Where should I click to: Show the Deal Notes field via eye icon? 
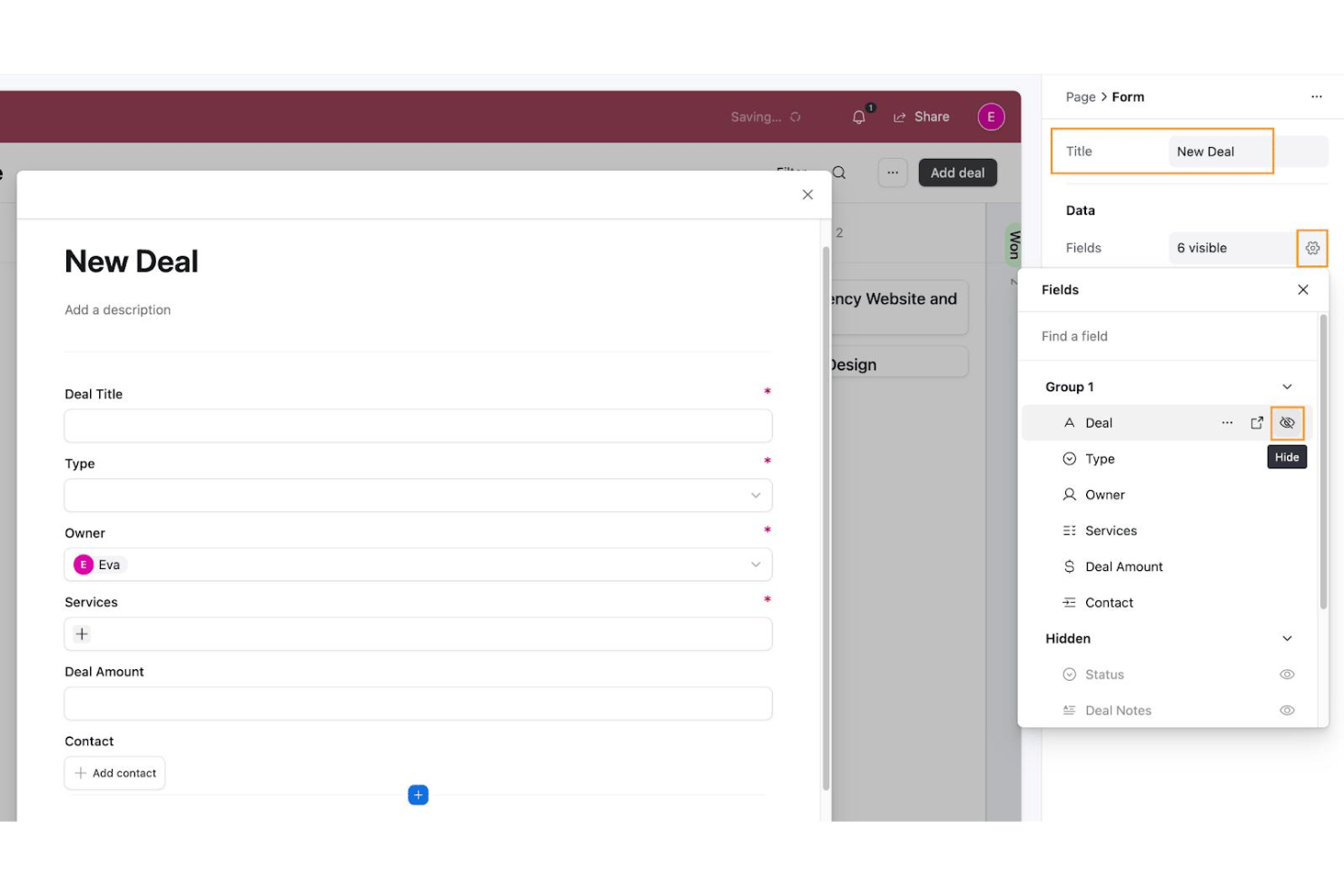(1287, 711)
